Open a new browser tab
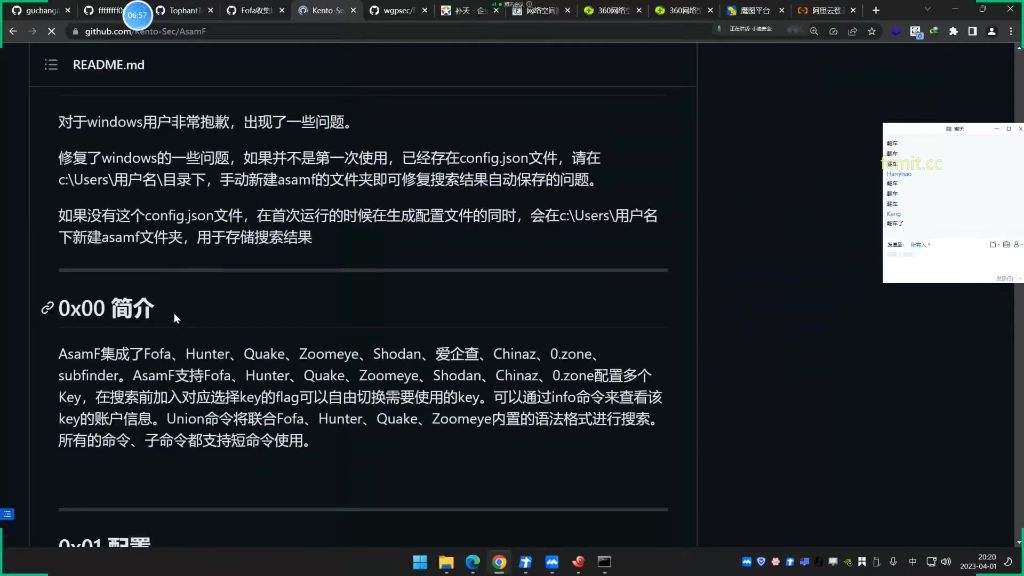 tap(876, 10)
